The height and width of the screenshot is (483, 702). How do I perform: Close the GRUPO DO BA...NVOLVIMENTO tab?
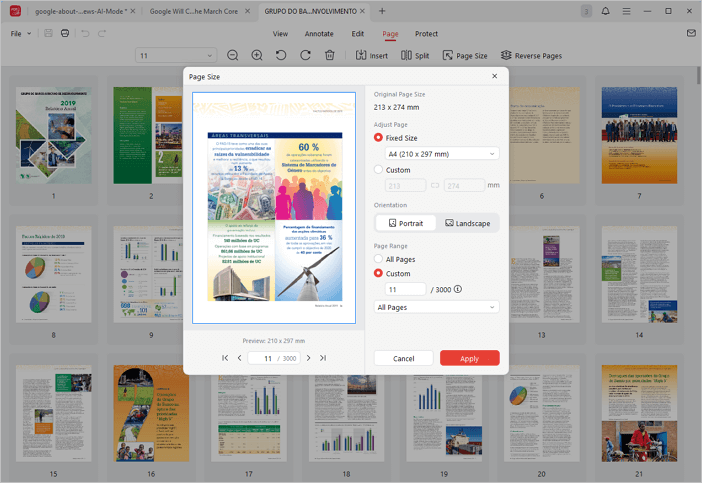(362, 11)
